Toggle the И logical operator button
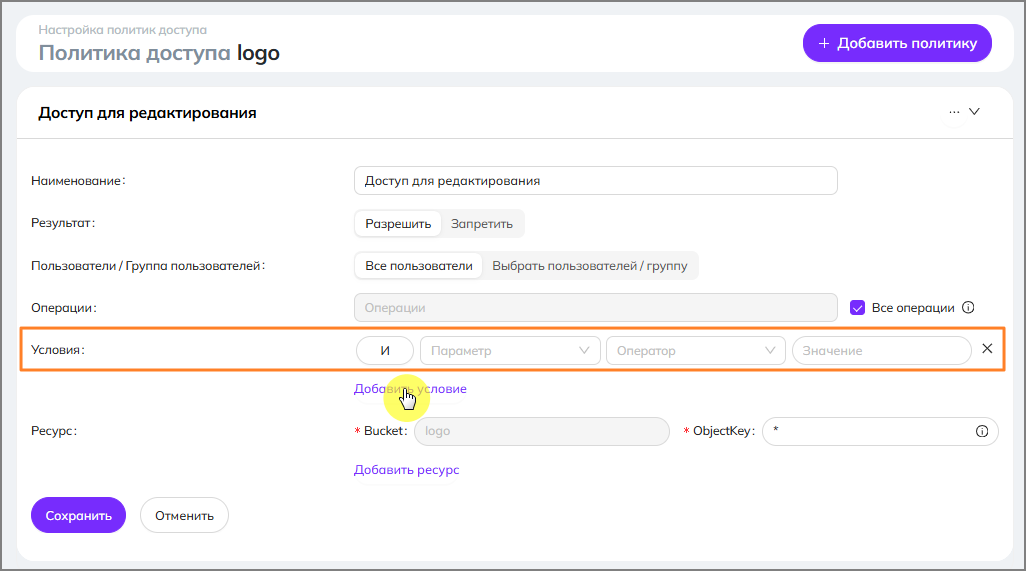 385,351
